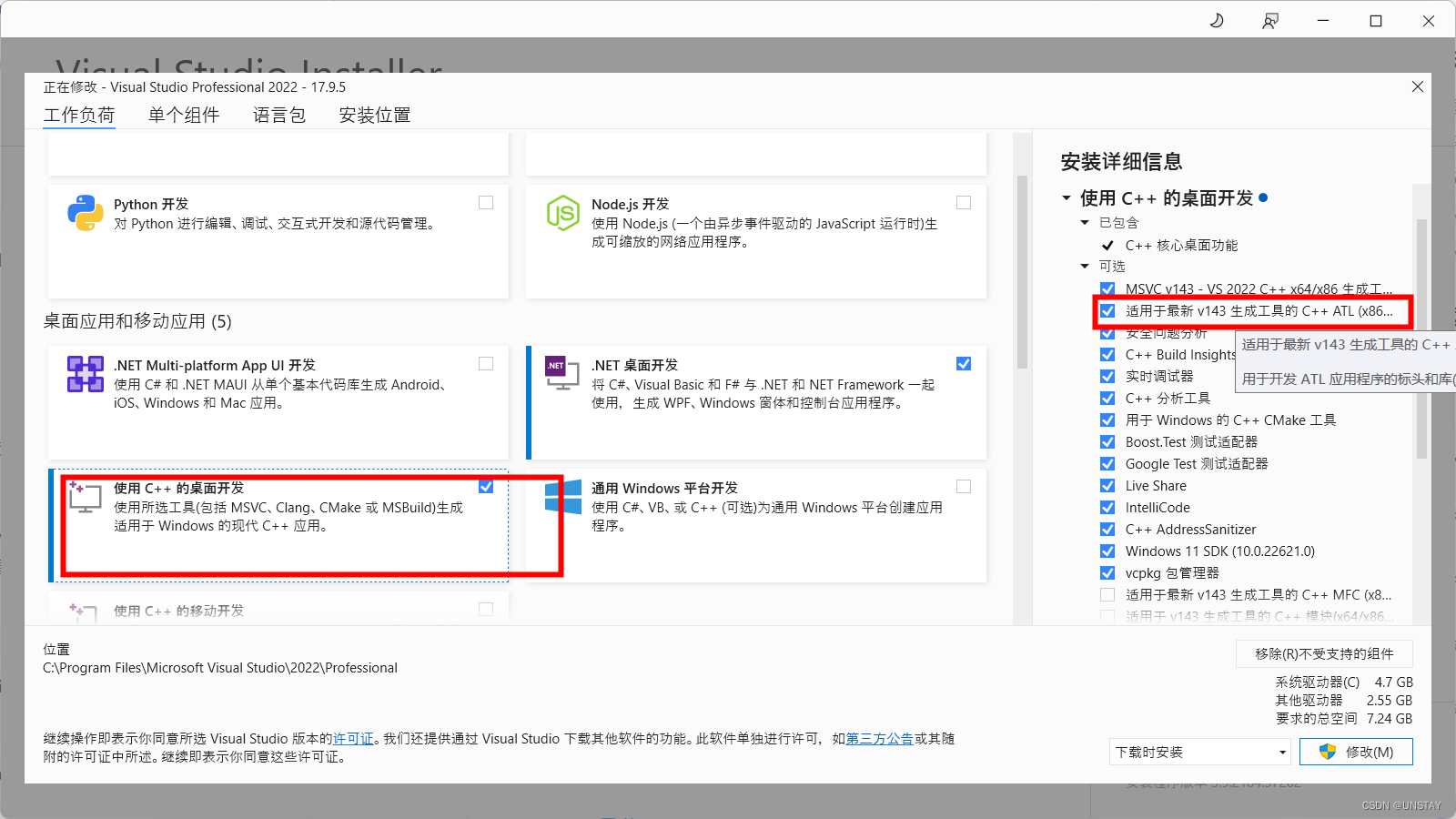The width and height of the screenshot is (1456, 819).
Task: Collapse the 可选 component list
Action: click(x=1084, y=267)
